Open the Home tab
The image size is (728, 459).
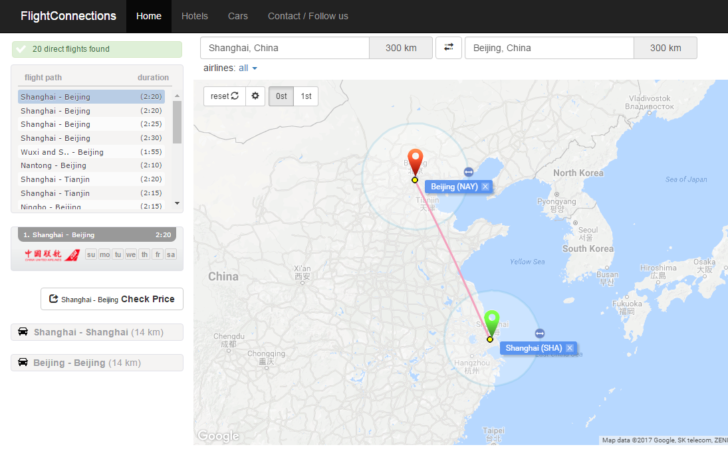(149, 16)
